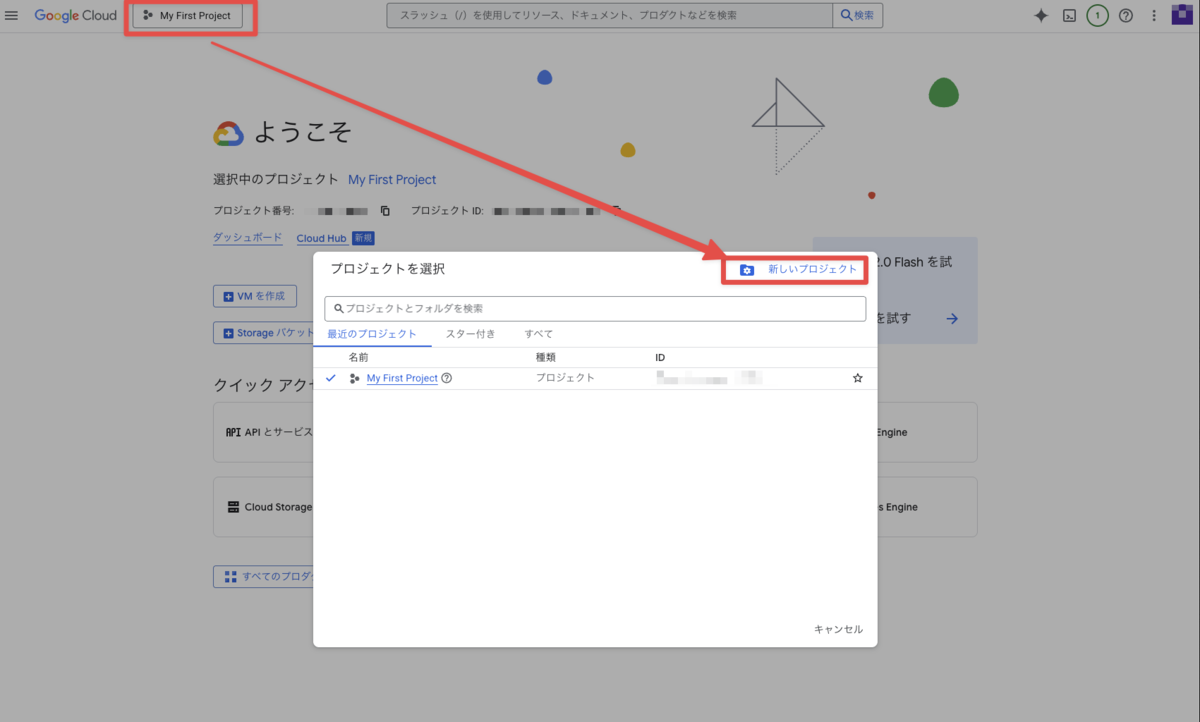Open the ダッシュボード link
This screenshot has width=1200, height=722.
click(249, 238)
